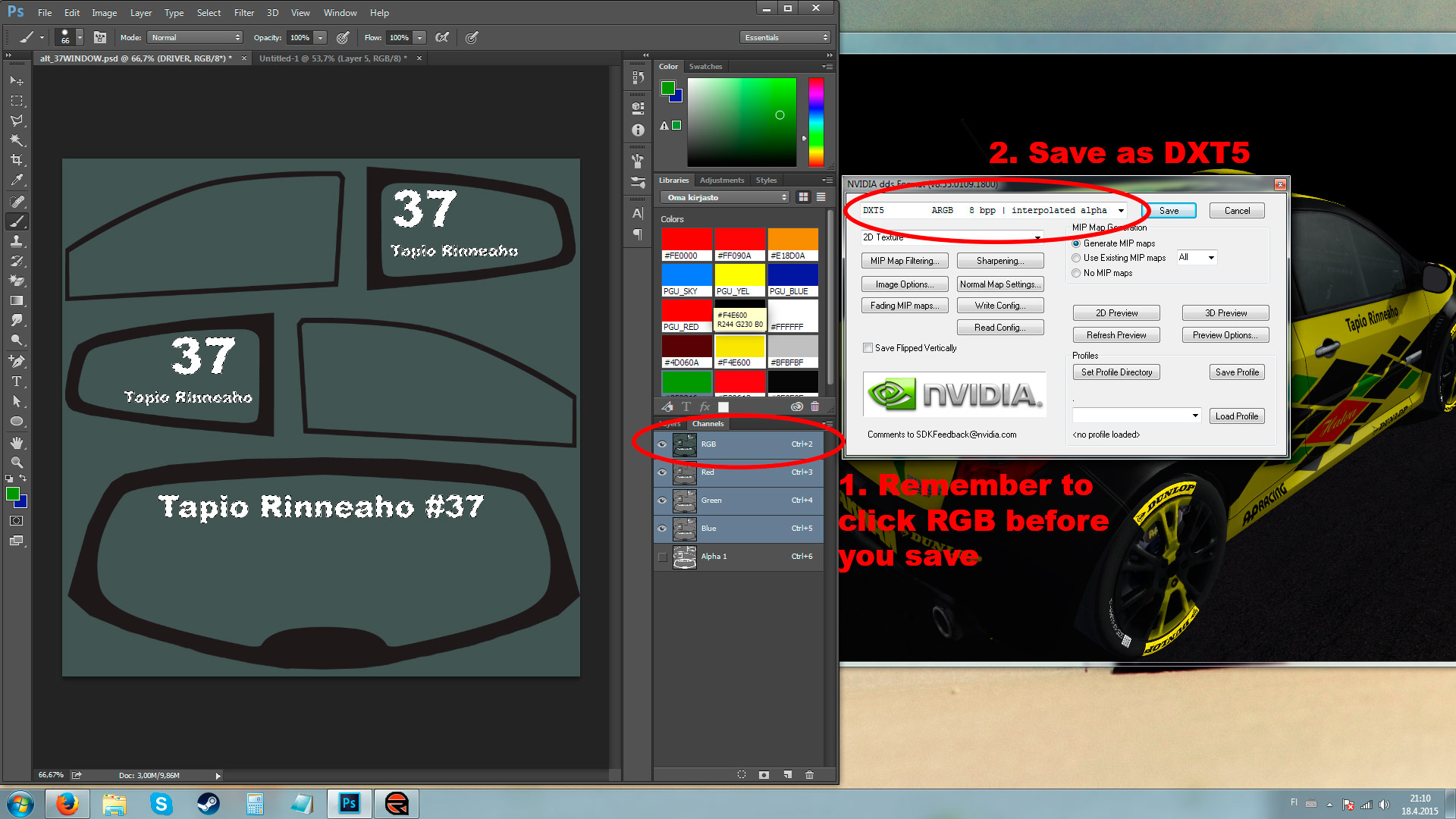Toggle visibility of the Green channel
The image size is (1456, 819).
662,500
